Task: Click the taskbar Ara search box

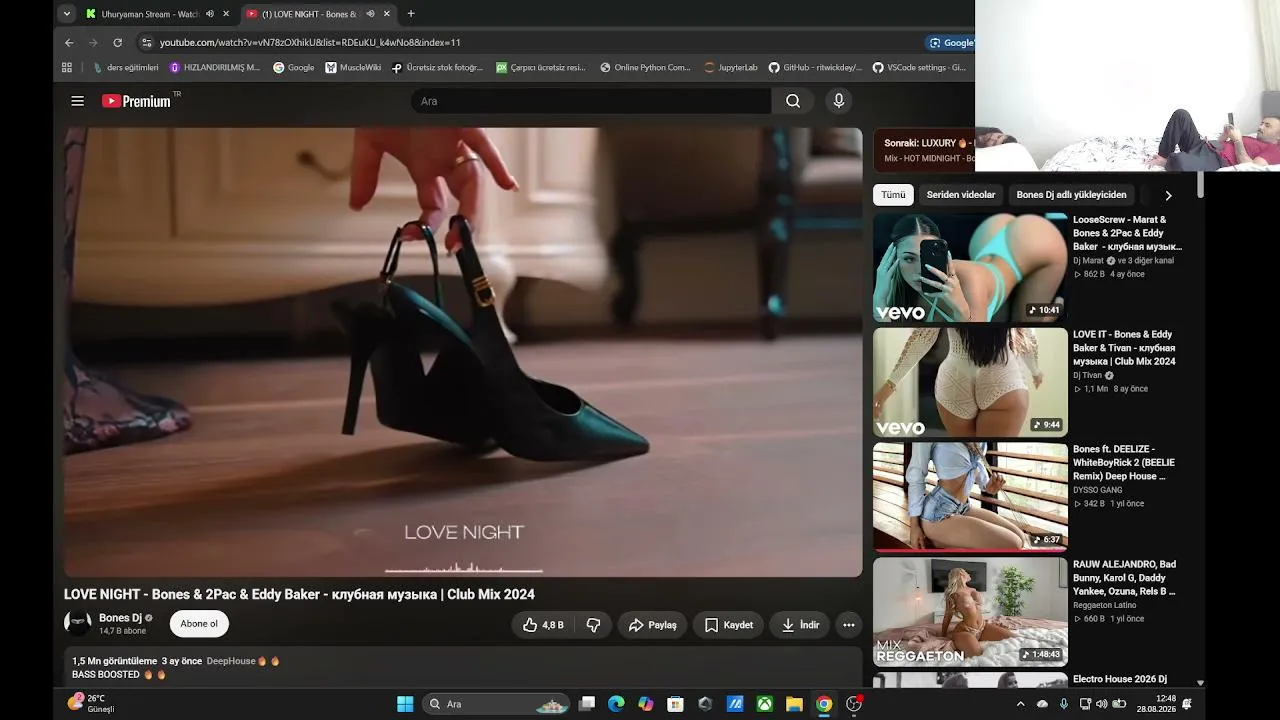Action: (497, 704)
